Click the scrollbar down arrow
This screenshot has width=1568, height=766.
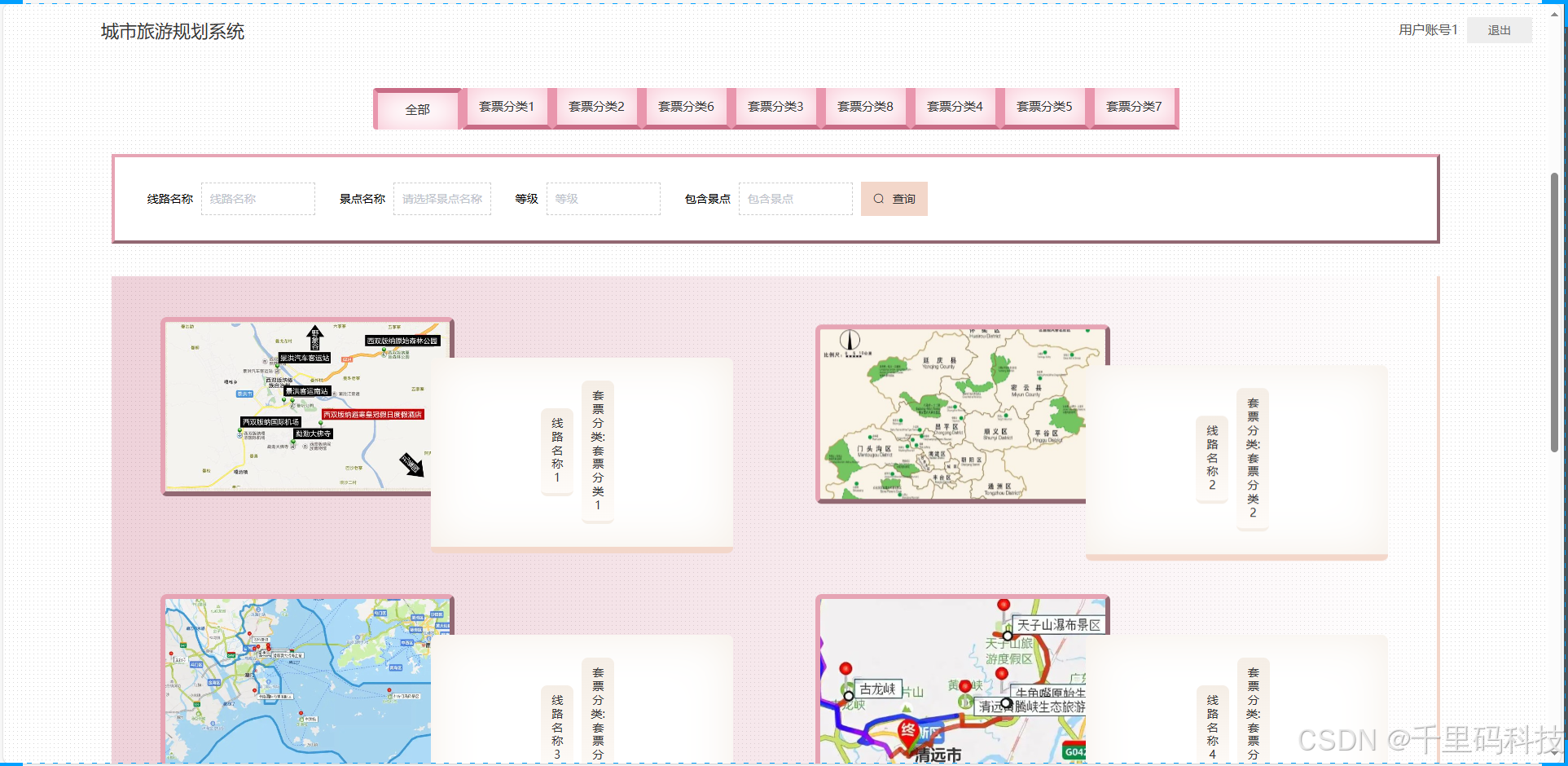pyautogui.click(x=1554, y=755)
